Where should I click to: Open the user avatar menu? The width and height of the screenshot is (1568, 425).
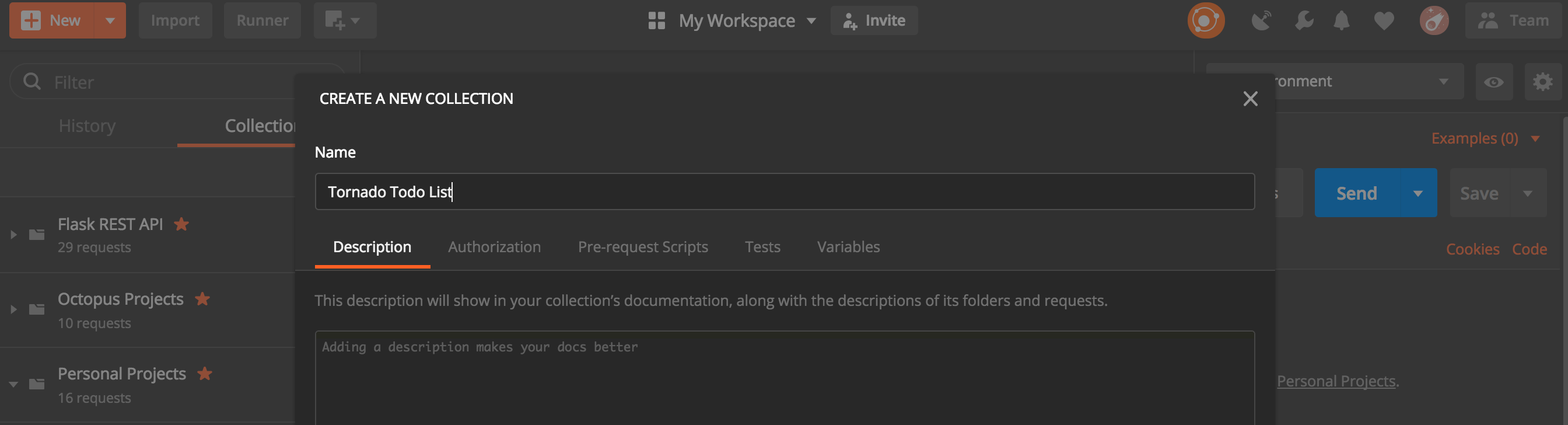(x=1433, y=20)
